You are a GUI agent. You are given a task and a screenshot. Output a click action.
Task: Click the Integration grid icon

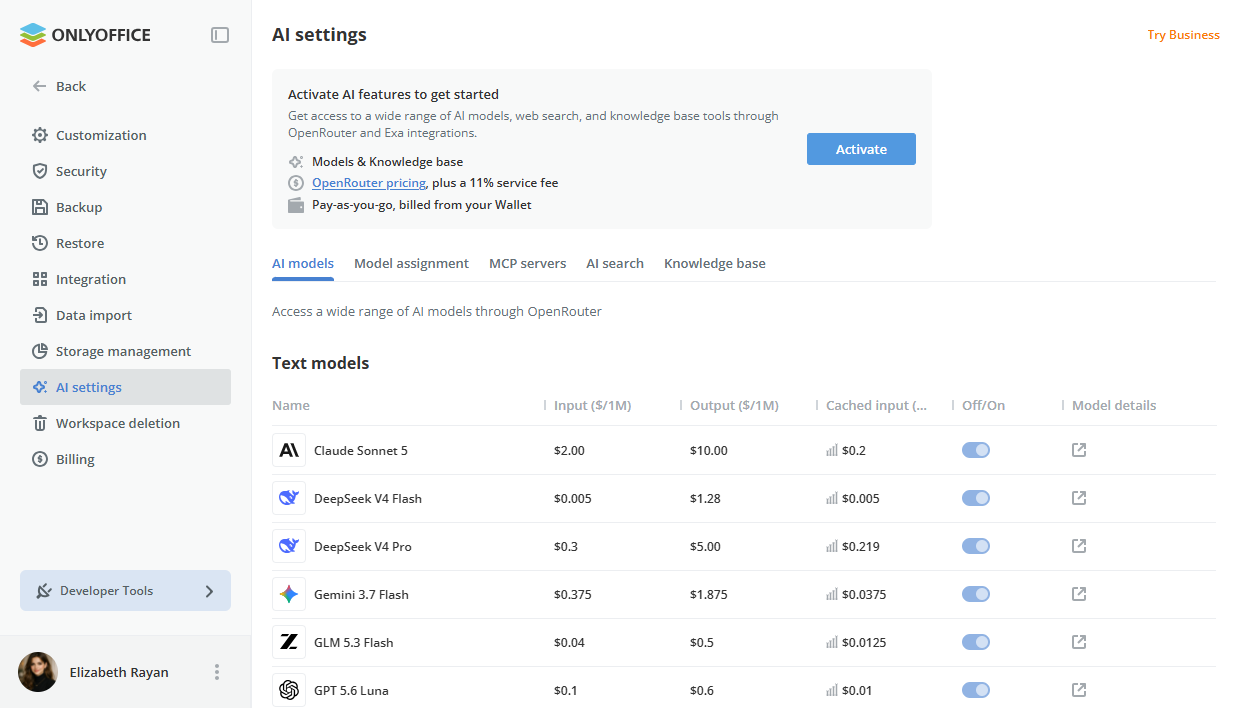pos(40,279)
